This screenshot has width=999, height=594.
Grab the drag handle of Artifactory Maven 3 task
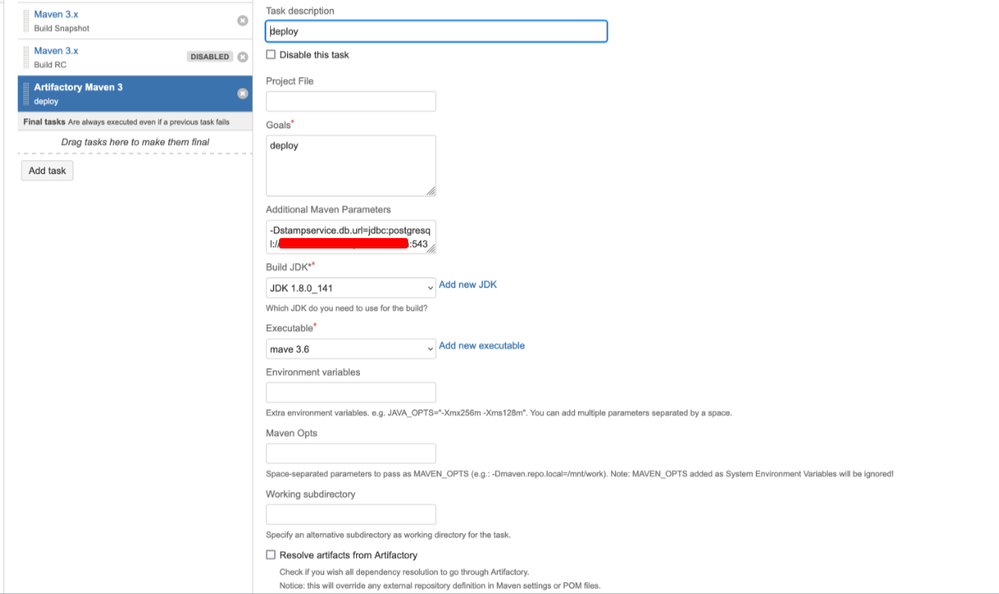(26, 94)
